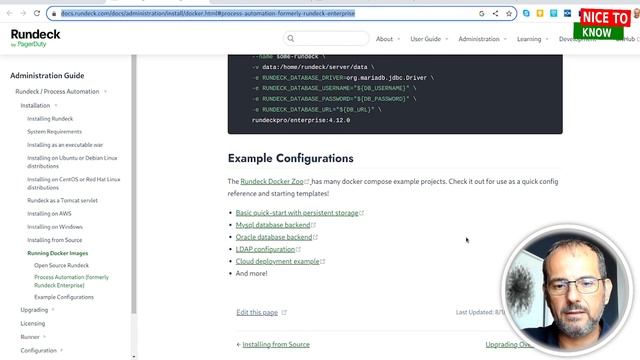Viewport: 640px width, 360px height.
Task: Open Rundeck as a Tomcat servlet page
Action: point(62,200)
